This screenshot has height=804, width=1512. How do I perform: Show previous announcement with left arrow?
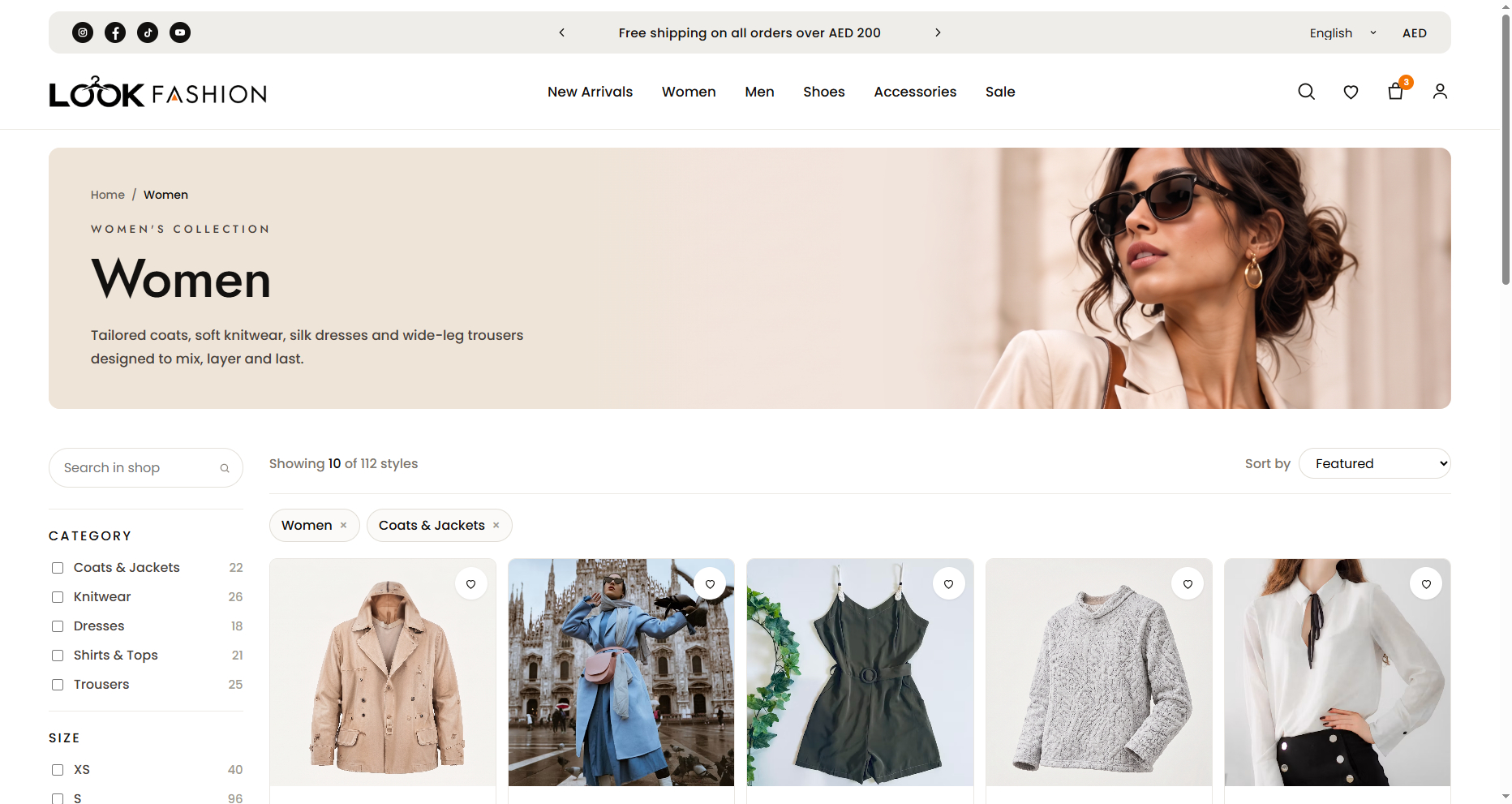click(561, 32)
